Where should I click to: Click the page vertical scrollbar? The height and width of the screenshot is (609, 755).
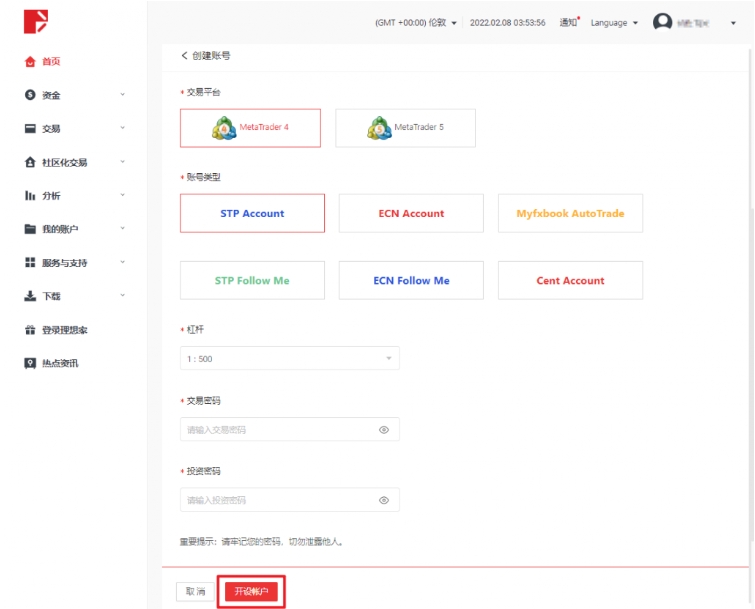click(x=752, y=327)
